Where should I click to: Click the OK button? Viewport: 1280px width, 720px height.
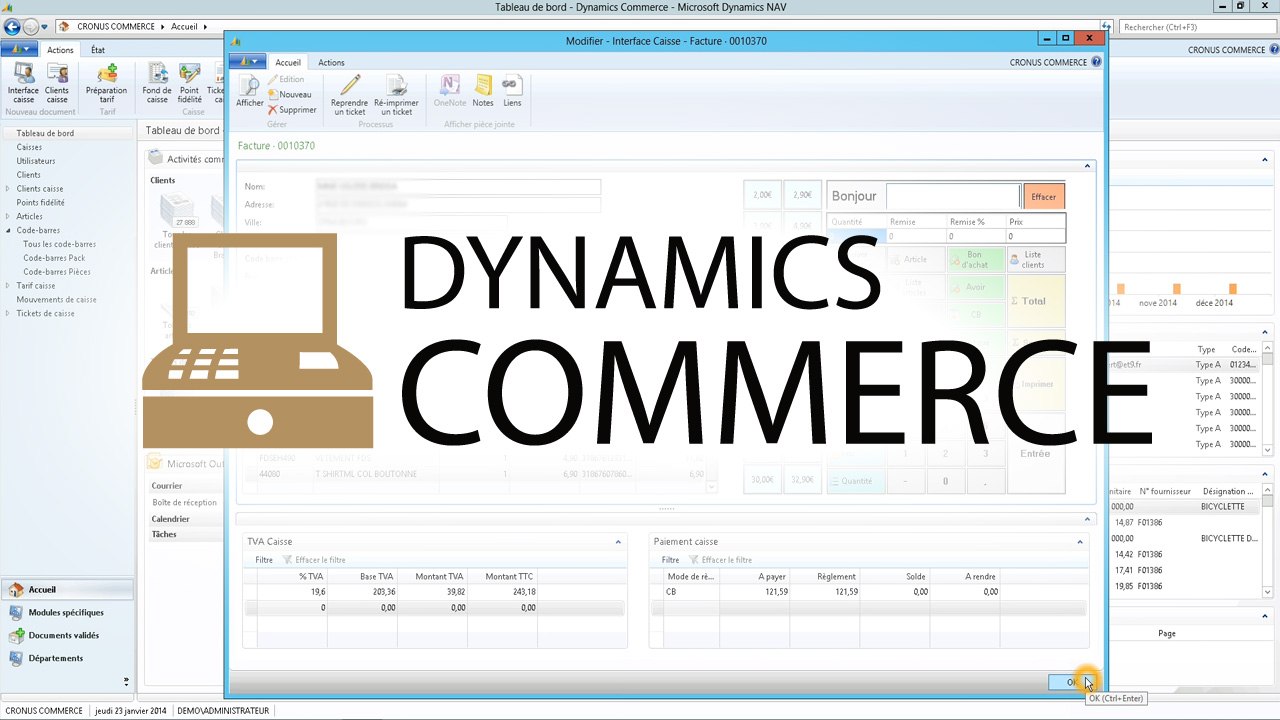(x=1072, y=682)
